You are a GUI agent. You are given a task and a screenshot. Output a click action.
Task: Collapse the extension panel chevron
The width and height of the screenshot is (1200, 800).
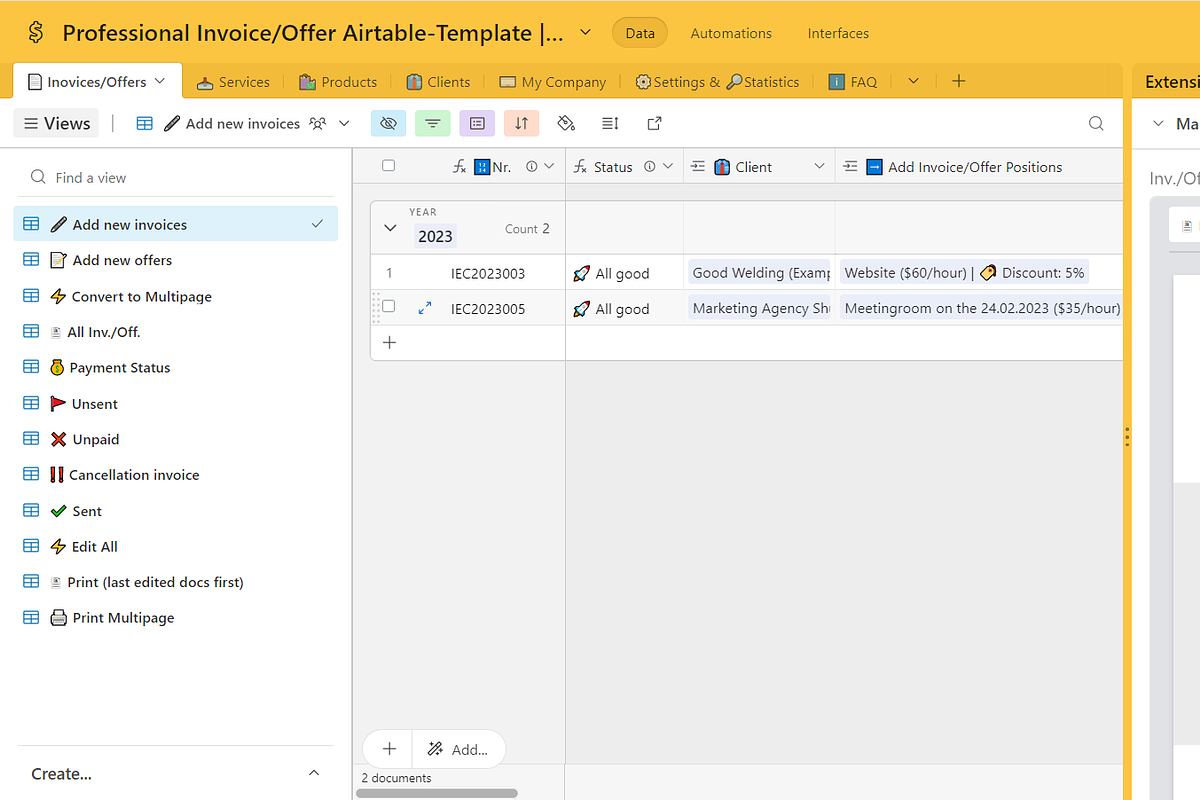[1159, 123]
